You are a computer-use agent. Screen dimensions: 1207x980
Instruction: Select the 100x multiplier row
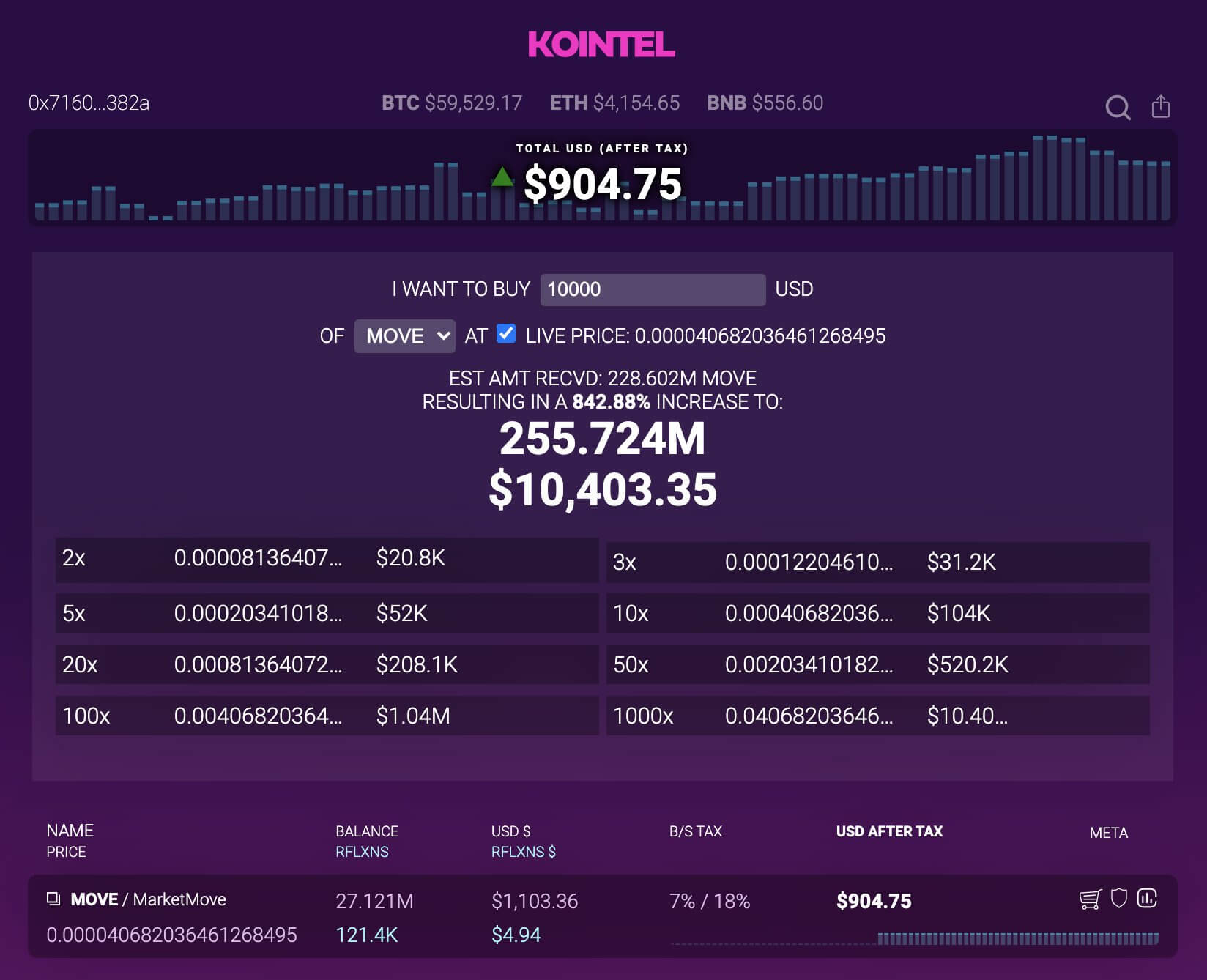point(327,716)
